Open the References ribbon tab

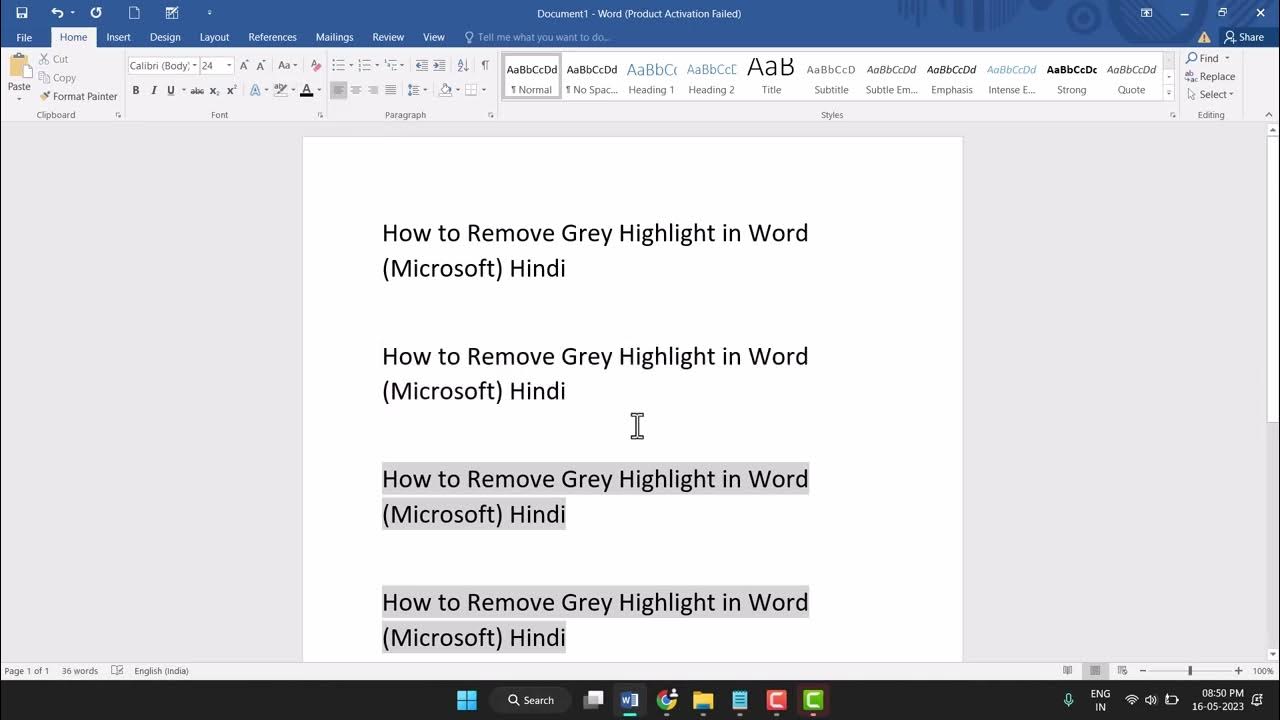[272, 37]
